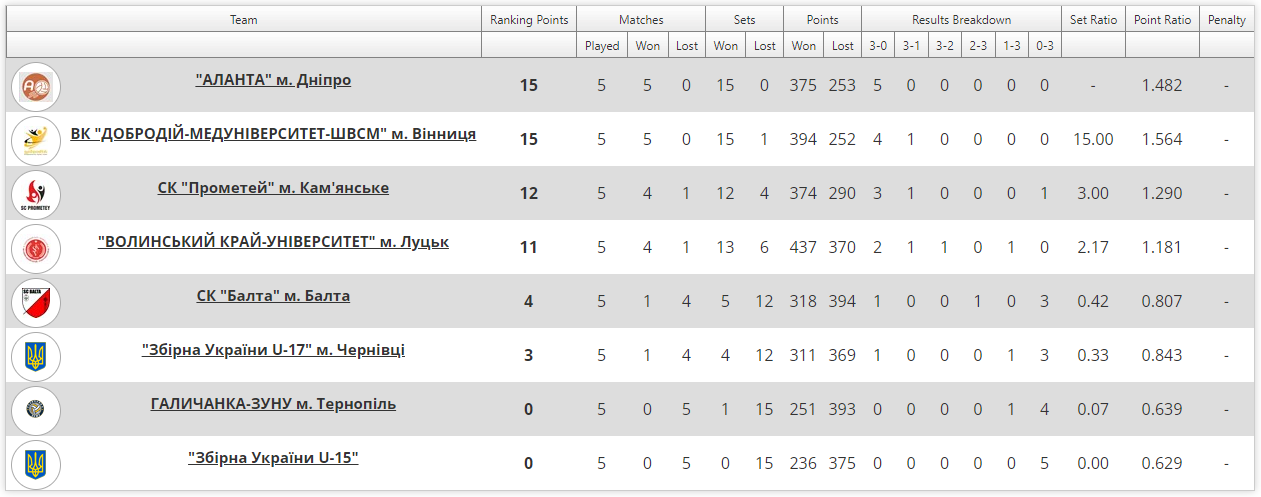Click the ДОБРОДІЙ-МЕДУНІВЕРСИТЕТ-ШВСМ team logo
This screenshot has width=1261, height=497.
click(x=36, y=140)
